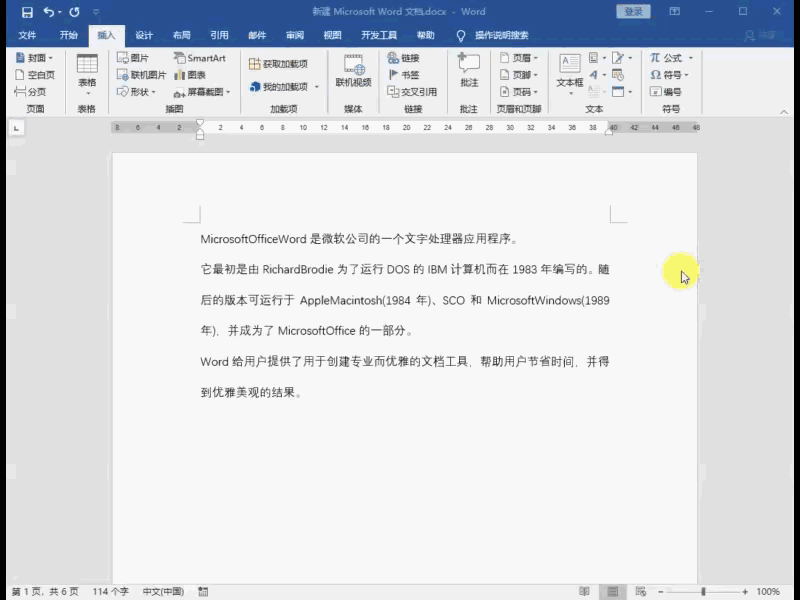This screenshot has width=800, height=600.
Task: Click the zoom slider in status bar
Action: pos(703,592)
